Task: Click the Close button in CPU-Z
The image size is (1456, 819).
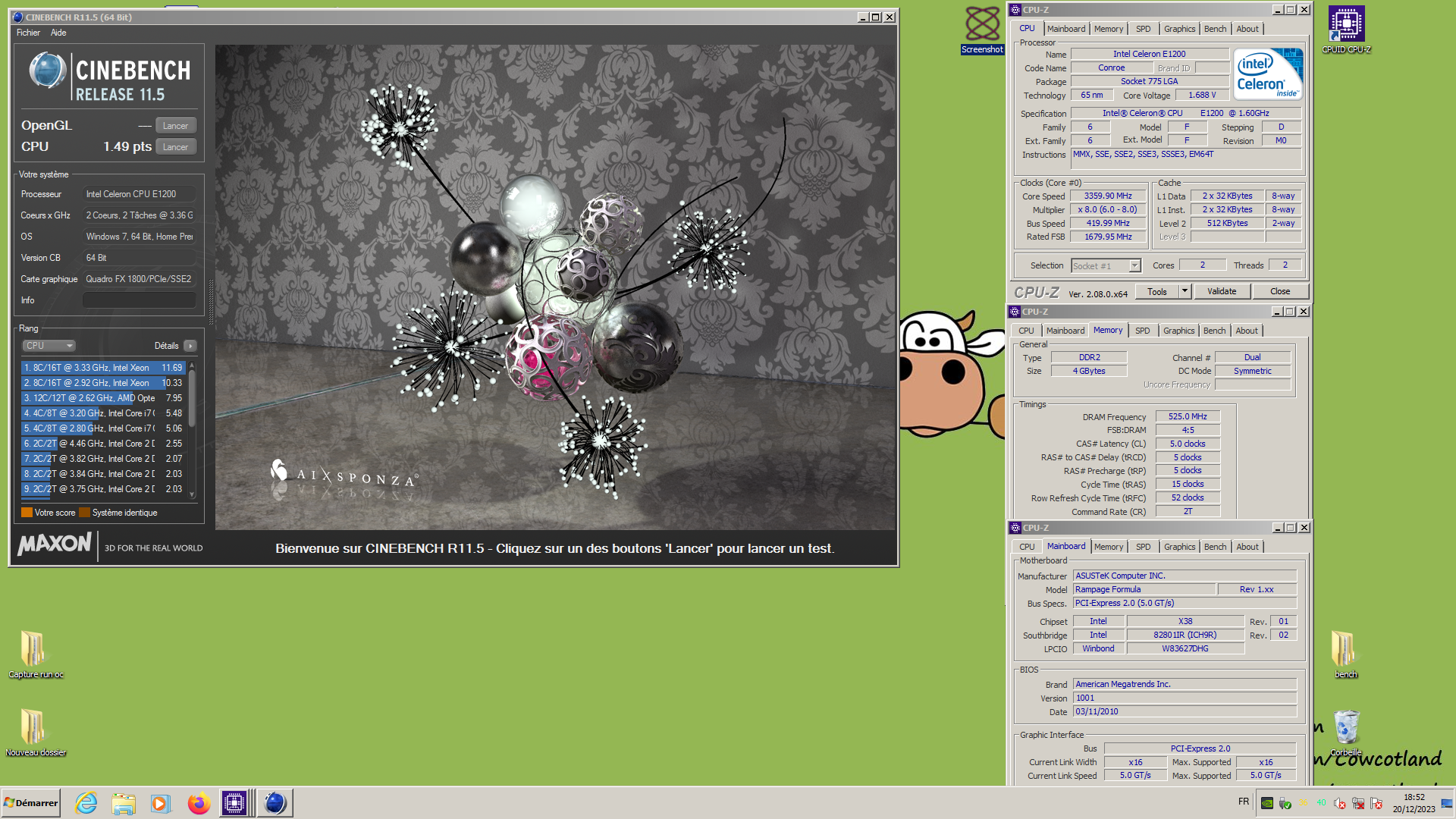Action: (1280, 291)
